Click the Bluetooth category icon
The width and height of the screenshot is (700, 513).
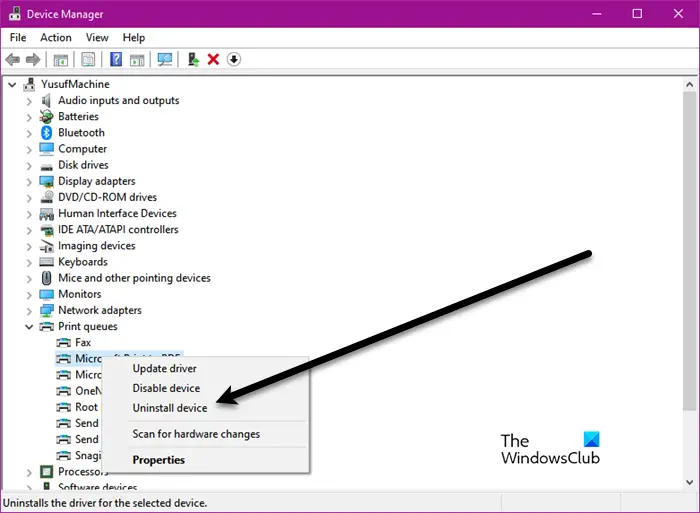coord(46,133)
